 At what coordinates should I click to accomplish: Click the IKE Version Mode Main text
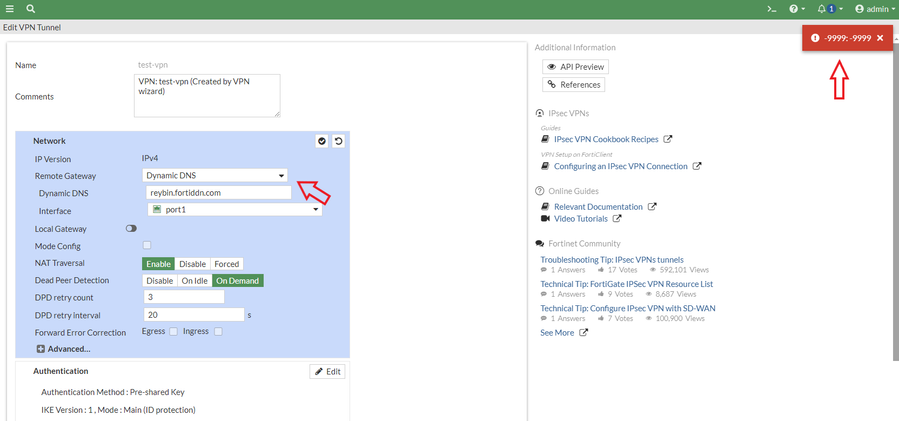click(119, 410)
